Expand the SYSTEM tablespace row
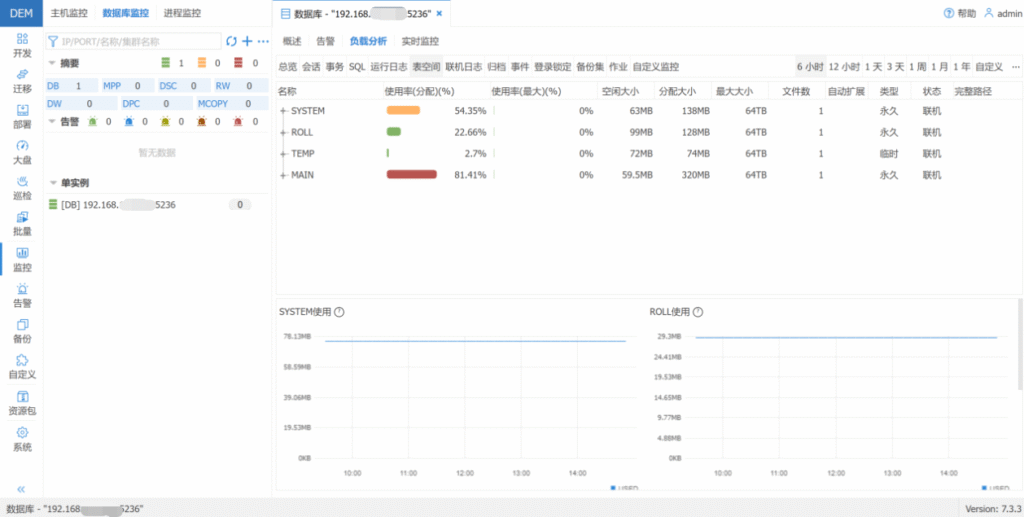The height and width of the screenshot is (517, 1024). pyautogui.click(x=283, y=110)
